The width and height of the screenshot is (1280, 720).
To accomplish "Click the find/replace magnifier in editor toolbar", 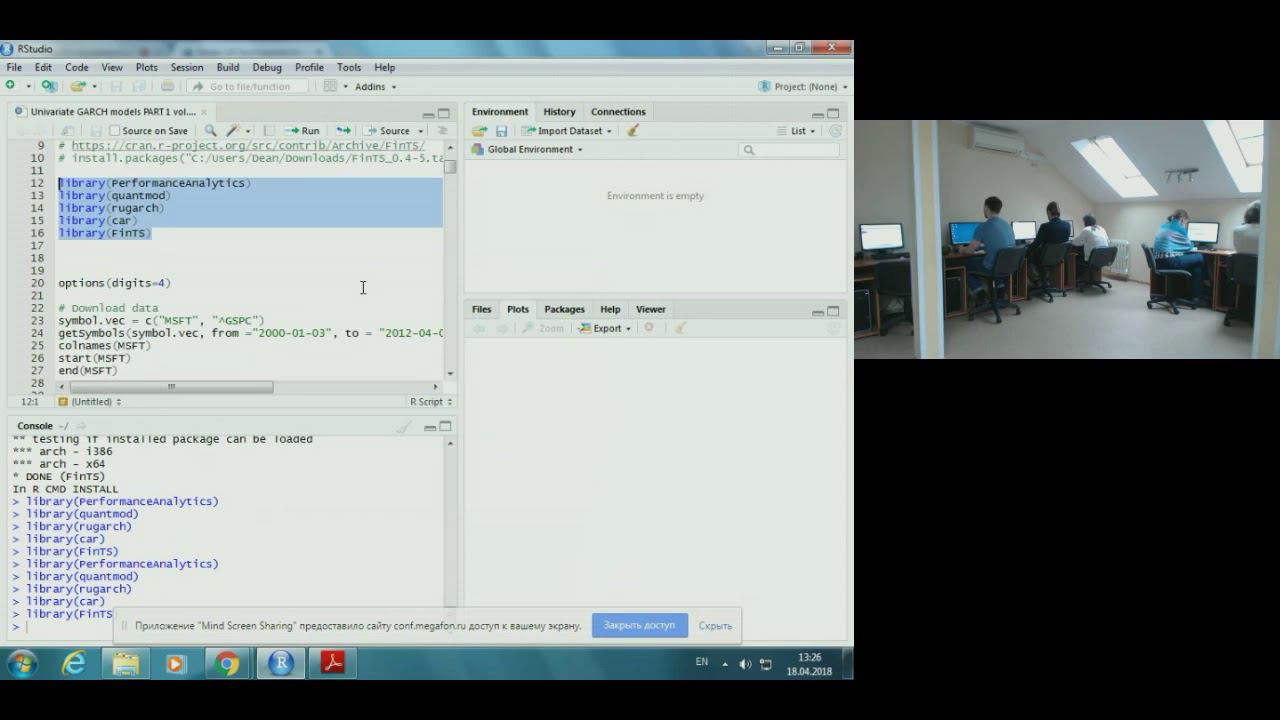I will point(210,131).
